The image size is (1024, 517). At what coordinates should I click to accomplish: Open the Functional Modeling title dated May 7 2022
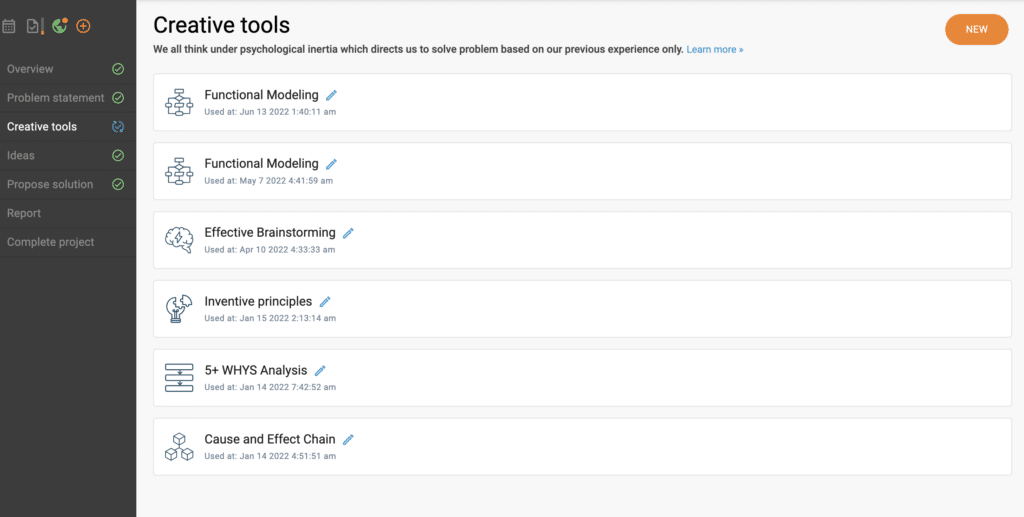261,163
